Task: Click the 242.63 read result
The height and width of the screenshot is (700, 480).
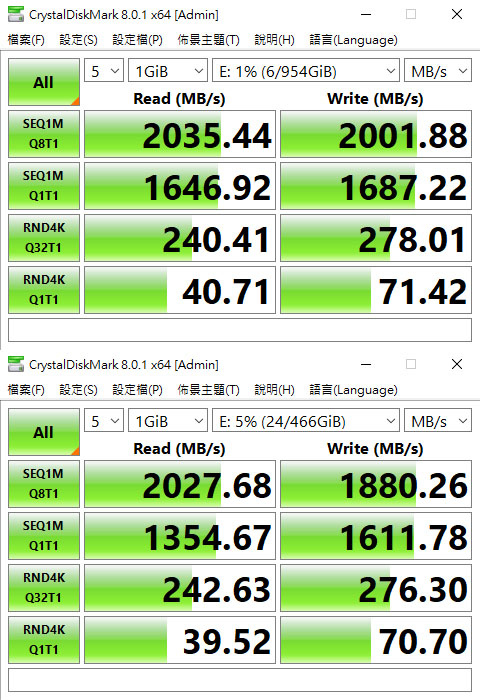Action: (180, 588)
